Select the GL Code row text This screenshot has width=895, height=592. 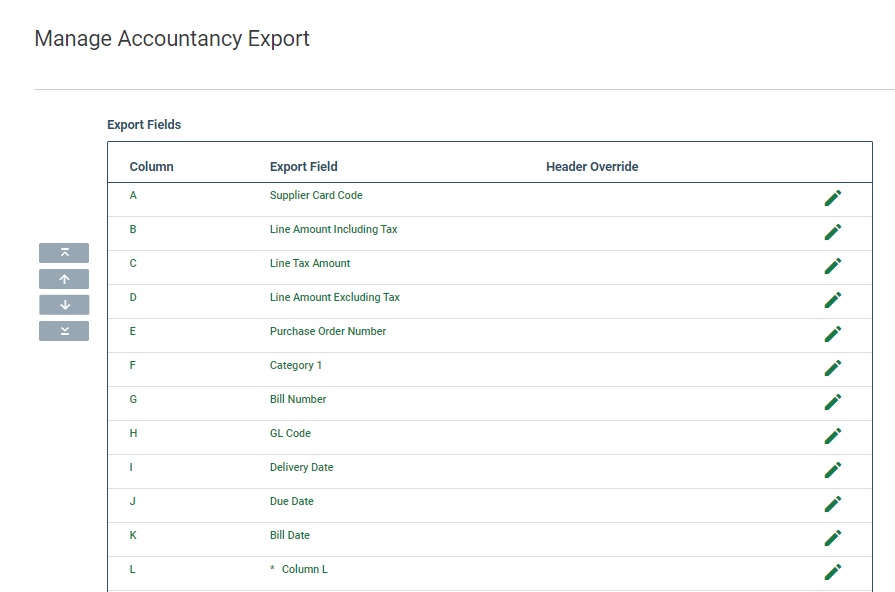pyautogui.click(x=290, y=434)
